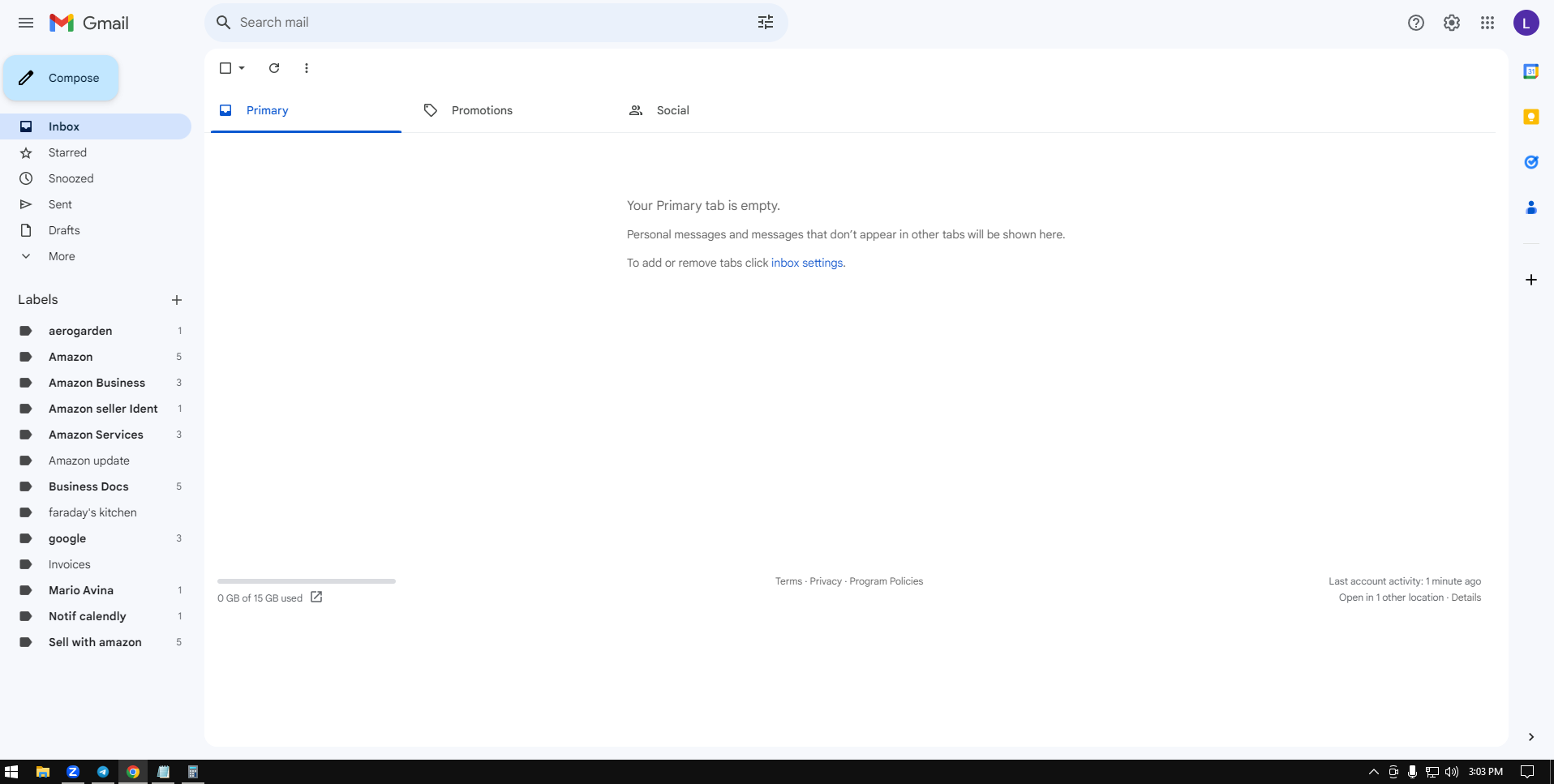The image size is (1554, 784).
Task: Open the Inbox folder
Action: [x=96, y=126]
